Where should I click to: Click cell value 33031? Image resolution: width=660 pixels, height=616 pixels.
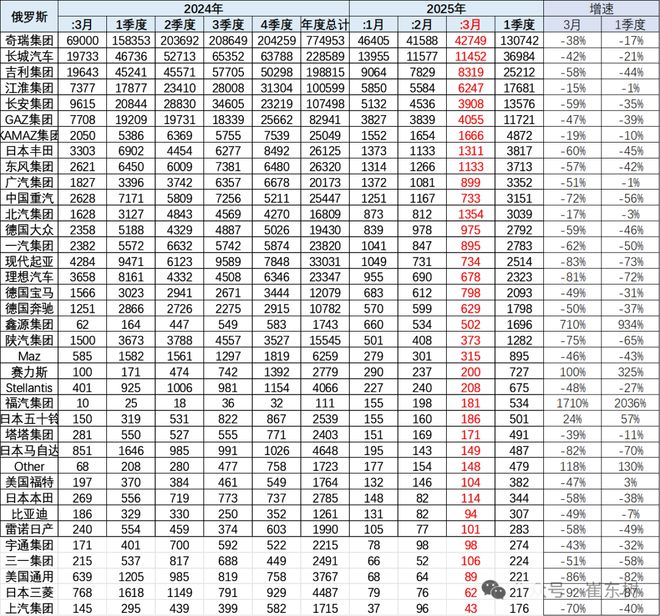click(x=325, y=261)
